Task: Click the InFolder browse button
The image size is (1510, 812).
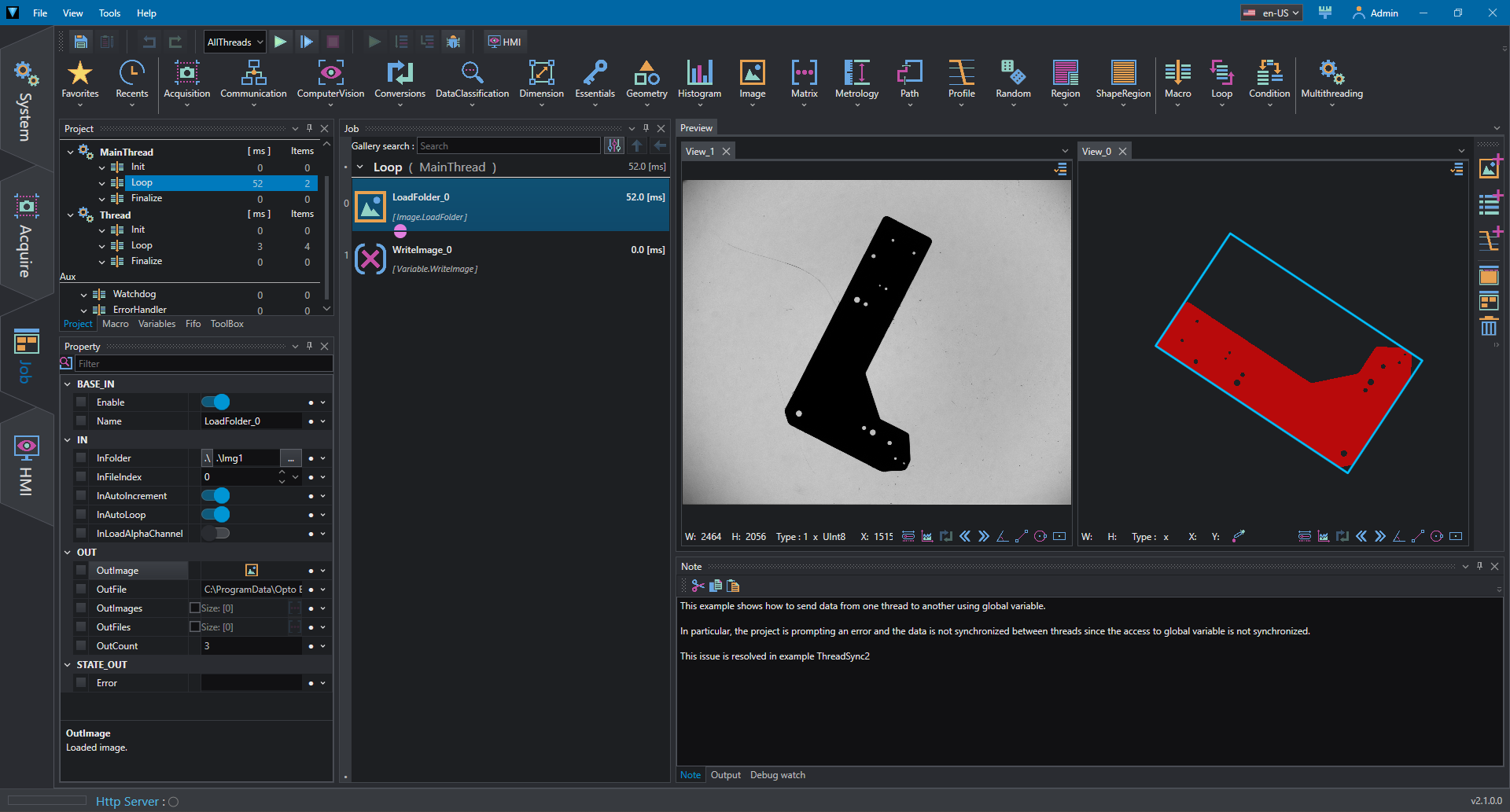Action: pyautogui.click(x=290, y=458)
